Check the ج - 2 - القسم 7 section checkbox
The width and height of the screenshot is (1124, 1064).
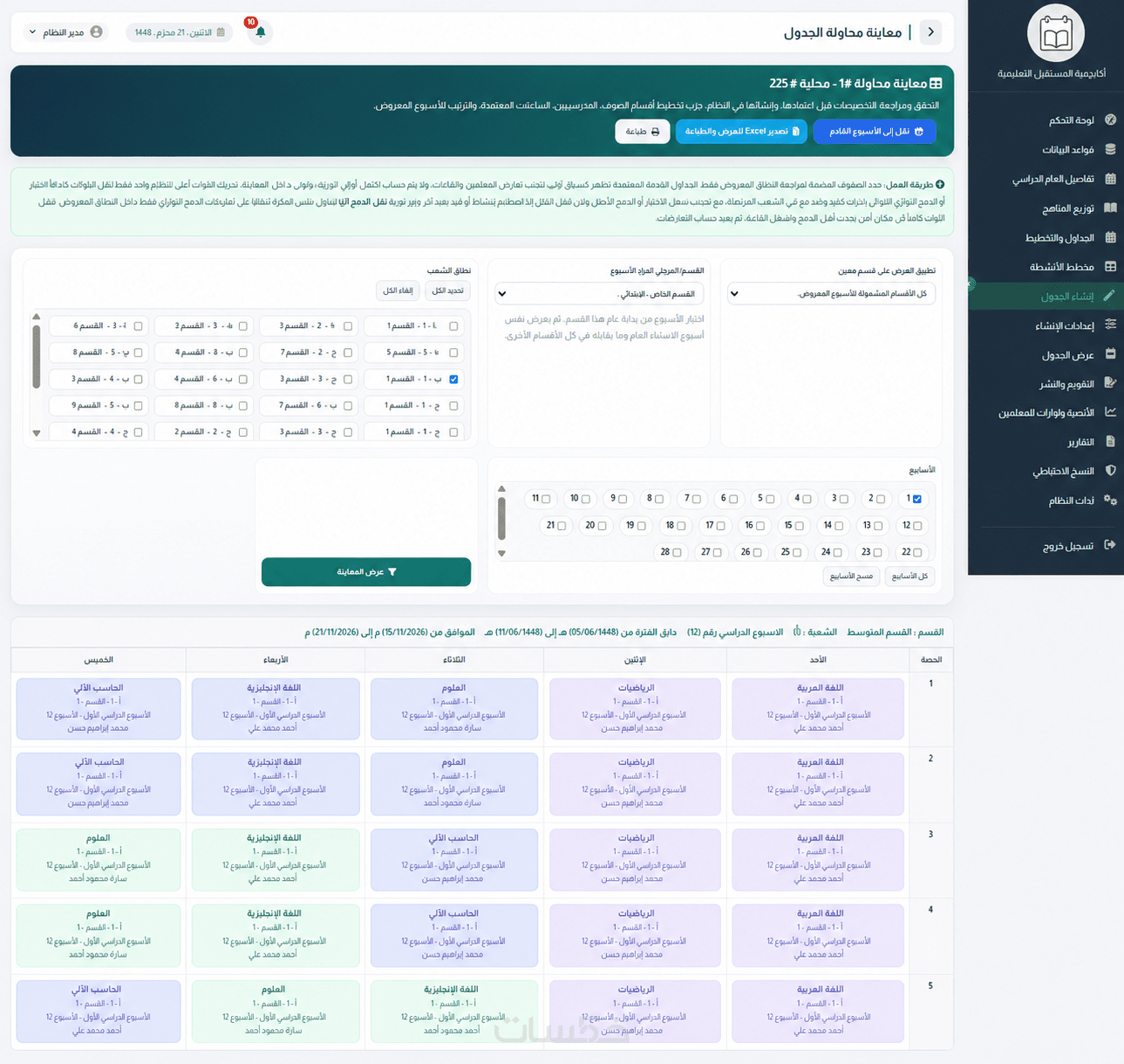tap(348, 352)
